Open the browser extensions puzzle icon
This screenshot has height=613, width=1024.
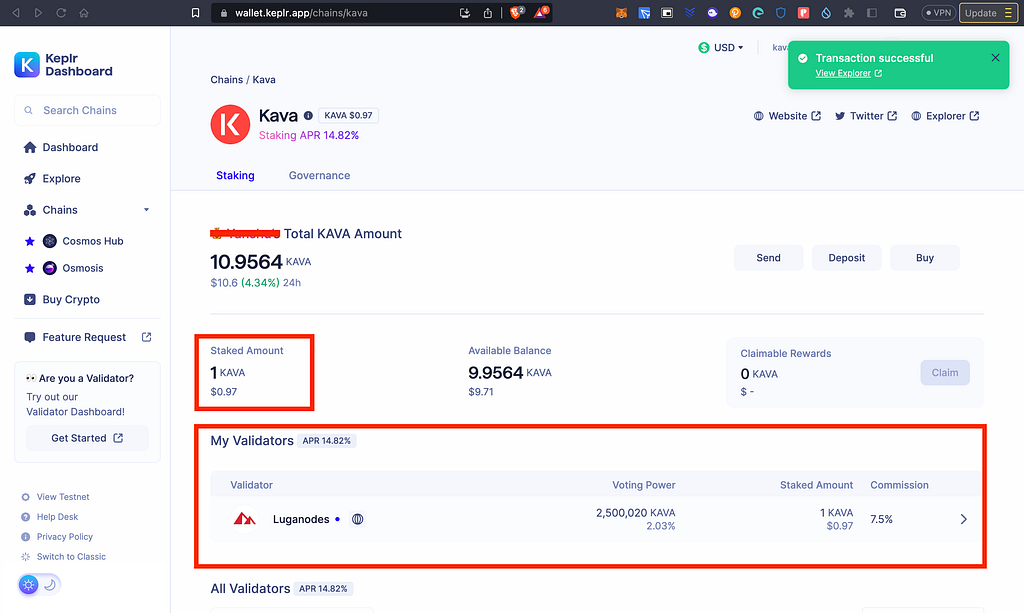849,13
